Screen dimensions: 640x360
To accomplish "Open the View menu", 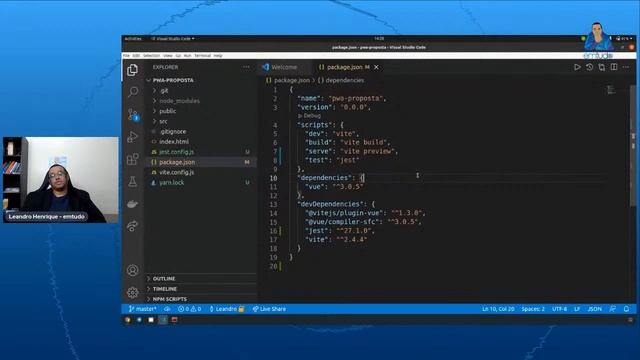I will point(168,56).
